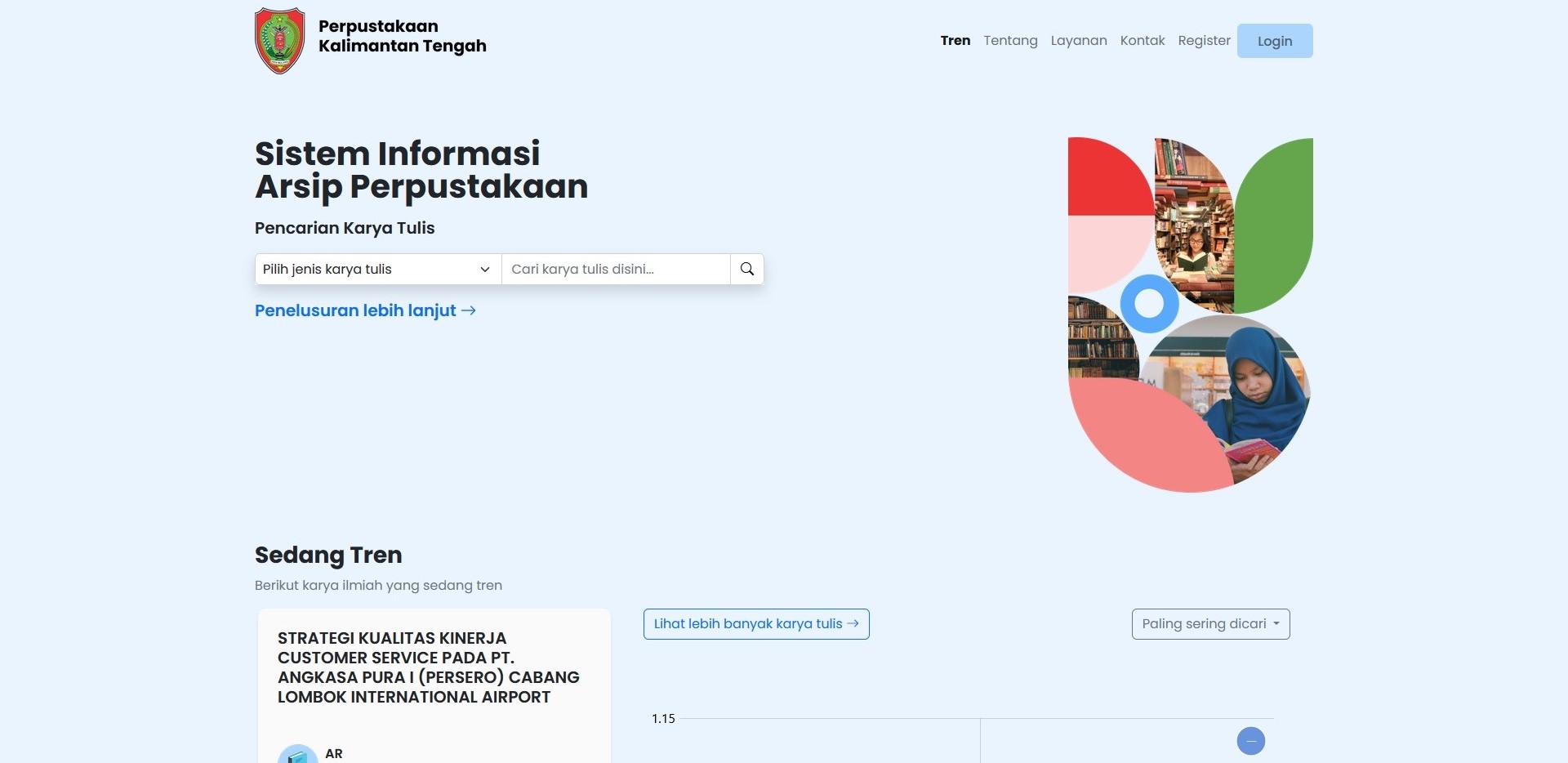Click the Berikut karya ilmiah subtitle
The height and width of the screenshot is (763, 1568).
click(x=378, y=585)
